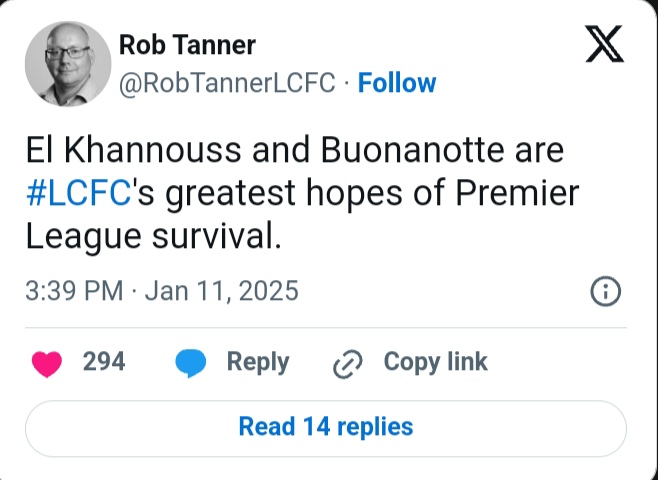Click the X logo icon
The width and height of the screenshot is (658, 480).
(604, 45)
